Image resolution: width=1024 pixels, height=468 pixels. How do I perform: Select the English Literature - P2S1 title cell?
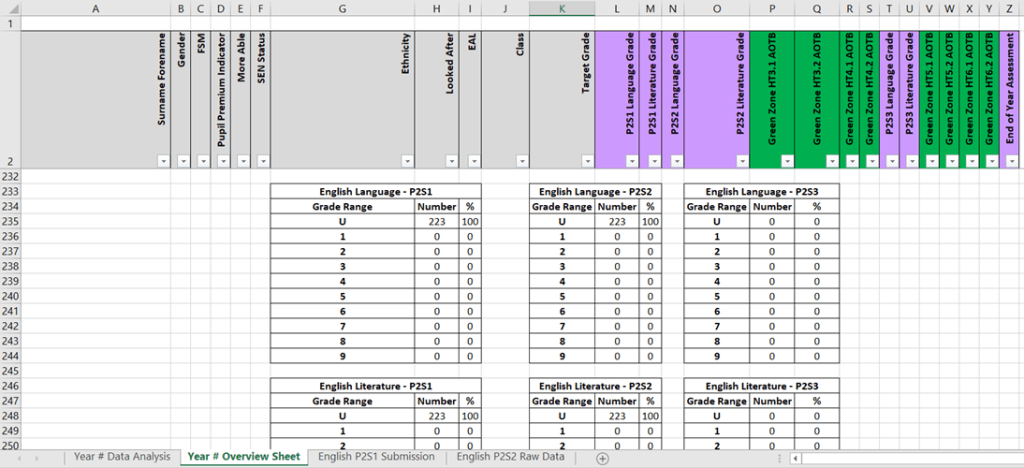376,386
